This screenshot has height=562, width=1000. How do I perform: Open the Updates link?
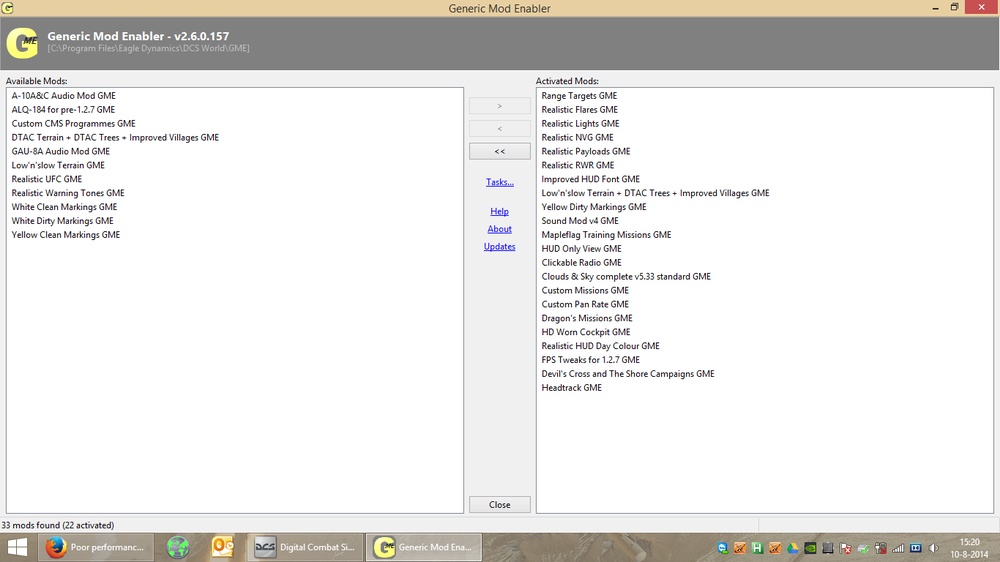tap(499, 247)
